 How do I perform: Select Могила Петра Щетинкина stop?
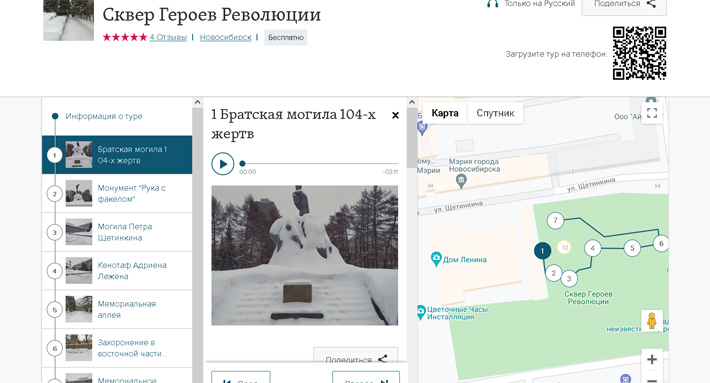point(117,232)
